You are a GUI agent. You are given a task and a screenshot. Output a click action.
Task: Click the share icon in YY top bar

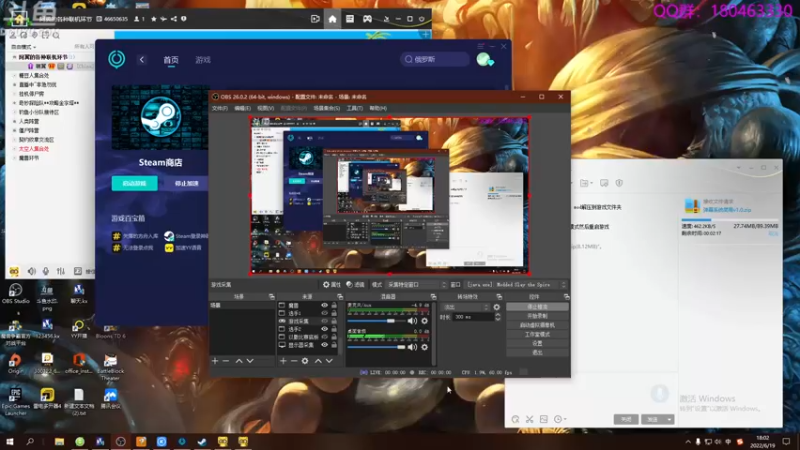173,19
